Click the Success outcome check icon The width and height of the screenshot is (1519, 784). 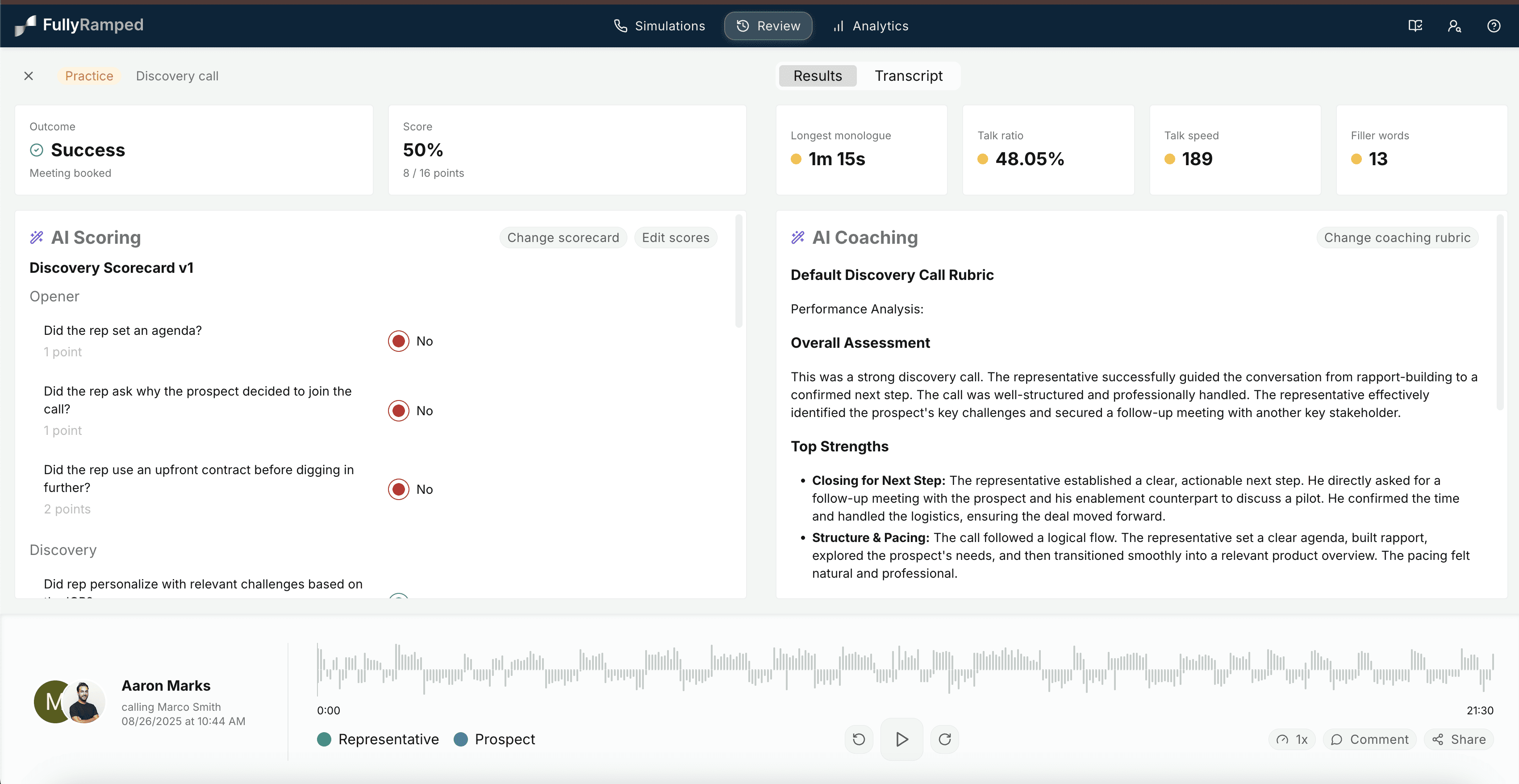(x=37, y=150)
